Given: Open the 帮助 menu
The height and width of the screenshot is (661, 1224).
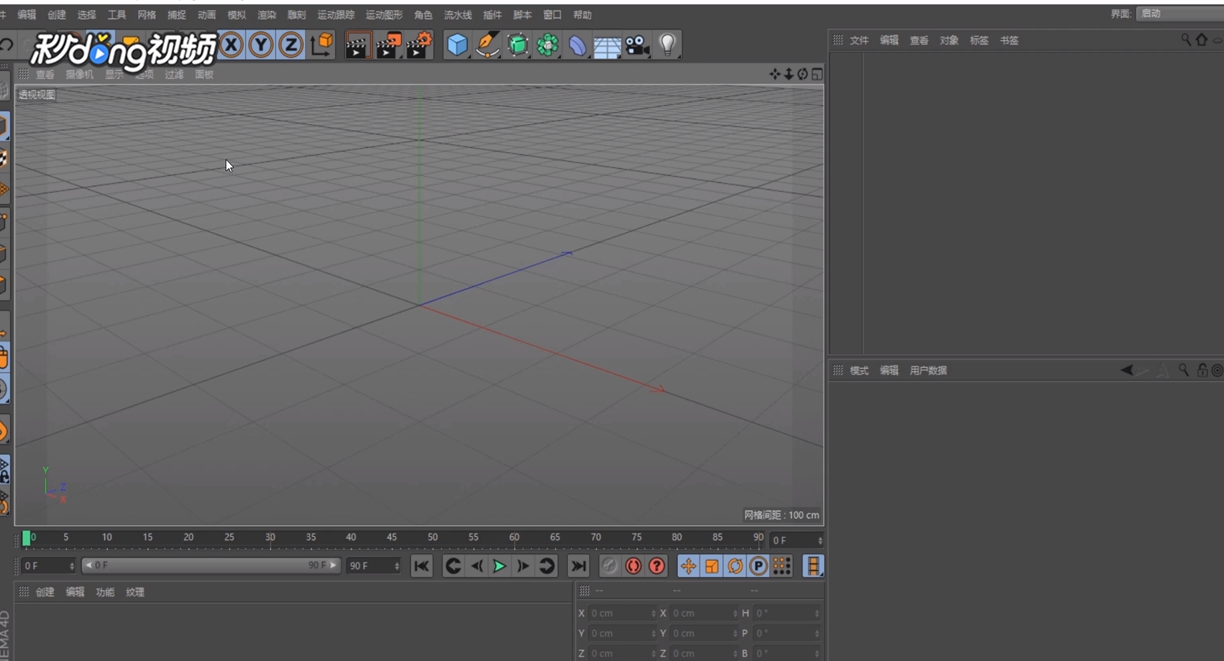Looking at the screenshot, I should (x=582, y=15).
